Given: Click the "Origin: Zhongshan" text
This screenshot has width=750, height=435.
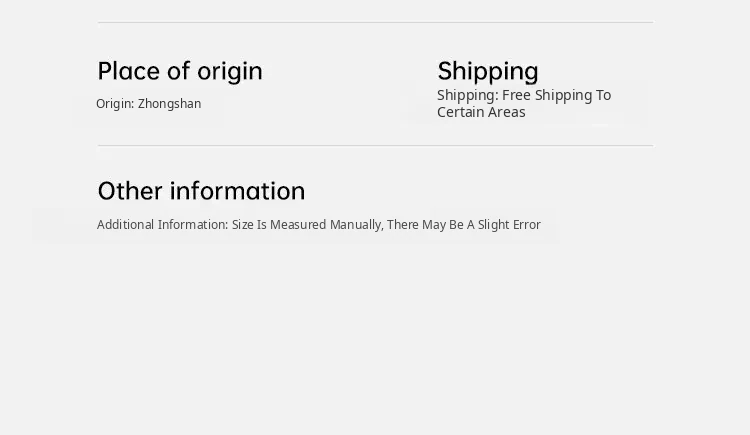Looking at the screenshot, I should pos(148,104).
